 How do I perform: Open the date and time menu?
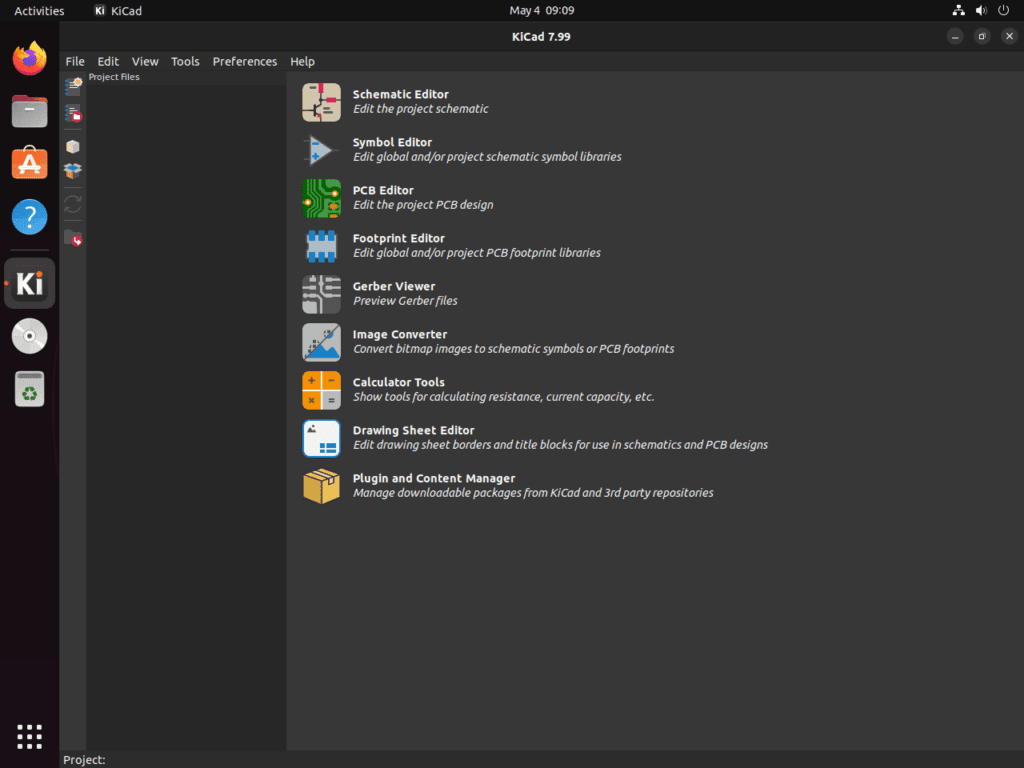pyautogui.click(x=541, y=10)
